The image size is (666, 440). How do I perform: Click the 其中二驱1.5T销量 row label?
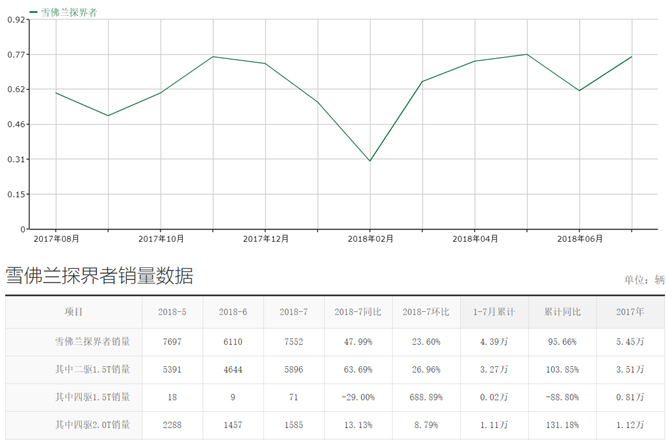click(93, 369)
